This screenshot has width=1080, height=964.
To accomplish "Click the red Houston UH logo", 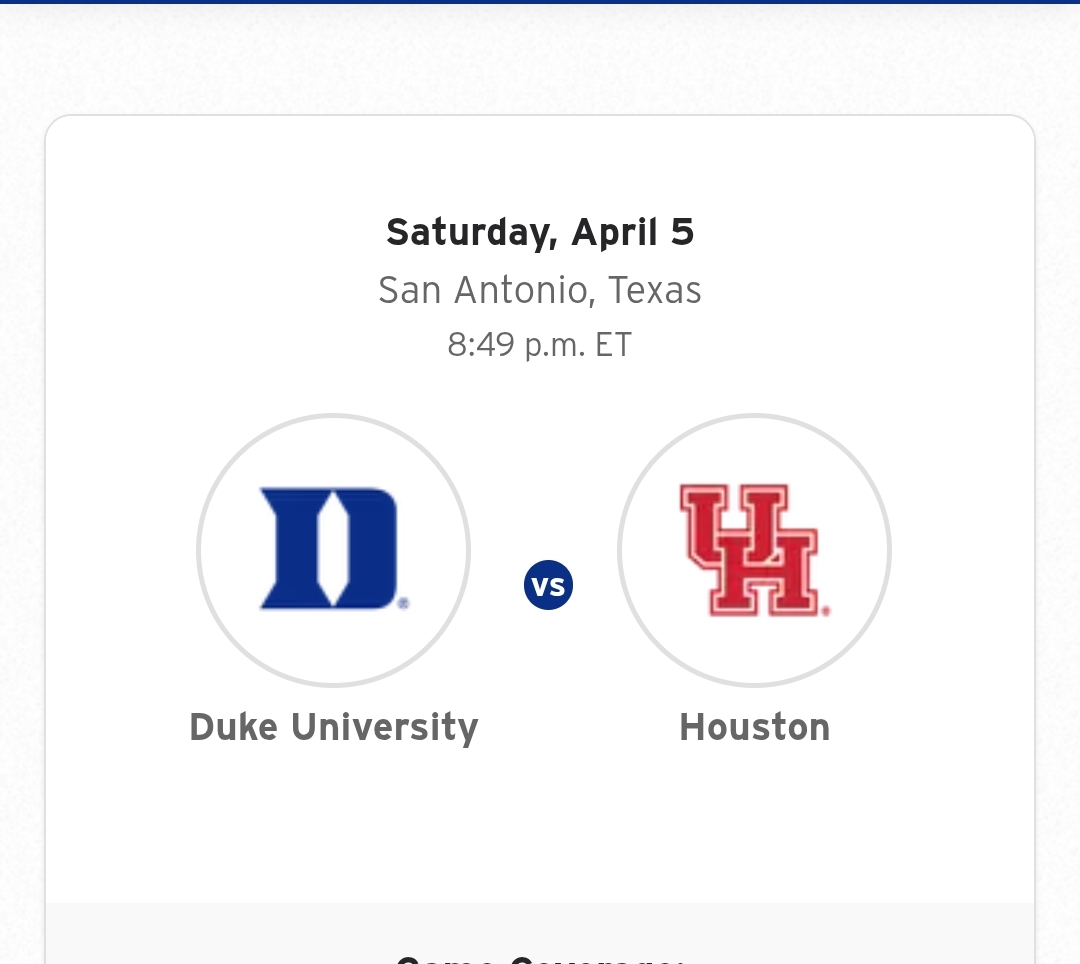I will pos(749,549).
